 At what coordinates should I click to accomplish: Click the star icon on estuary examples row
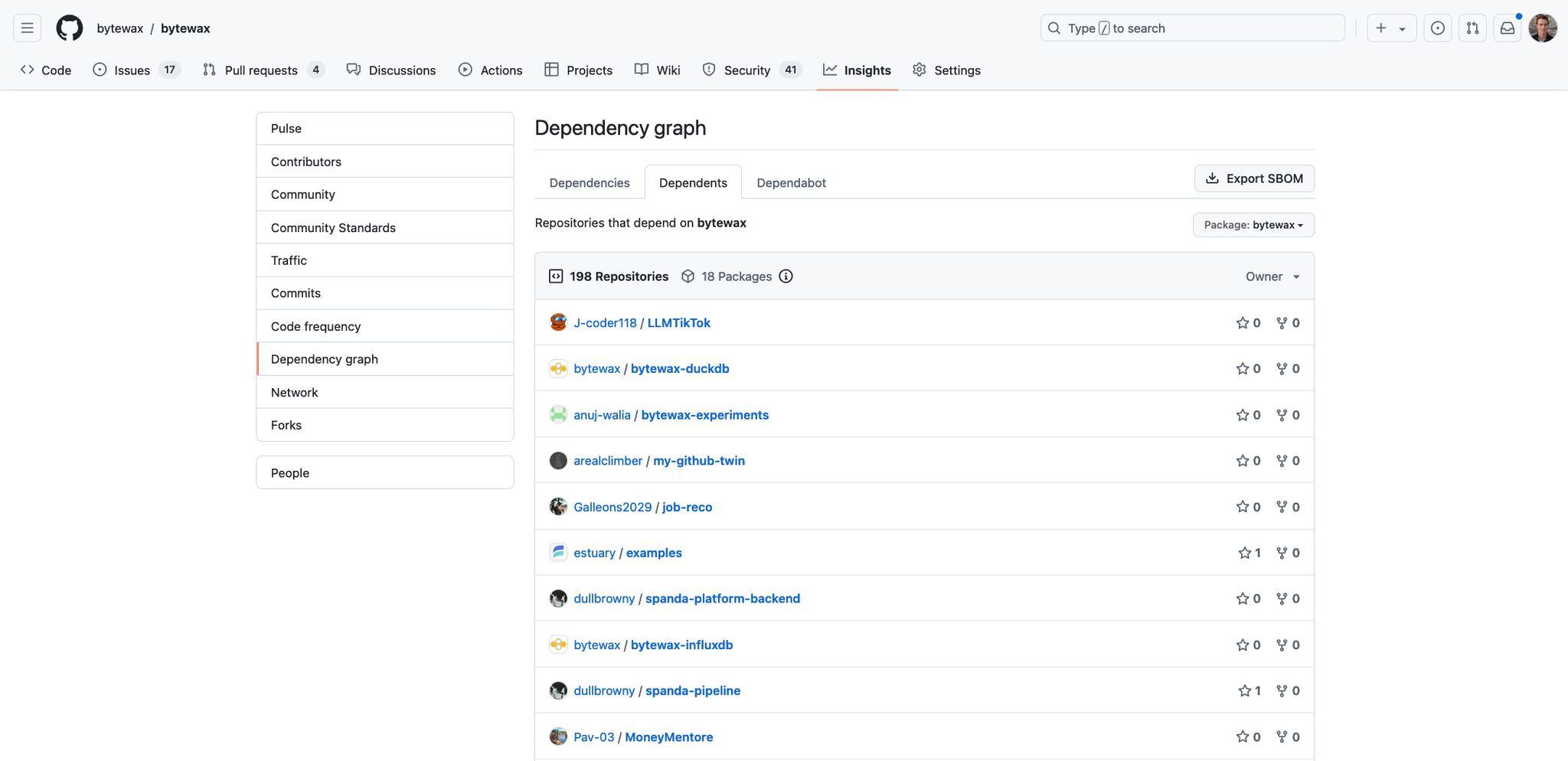point(1244,553)
